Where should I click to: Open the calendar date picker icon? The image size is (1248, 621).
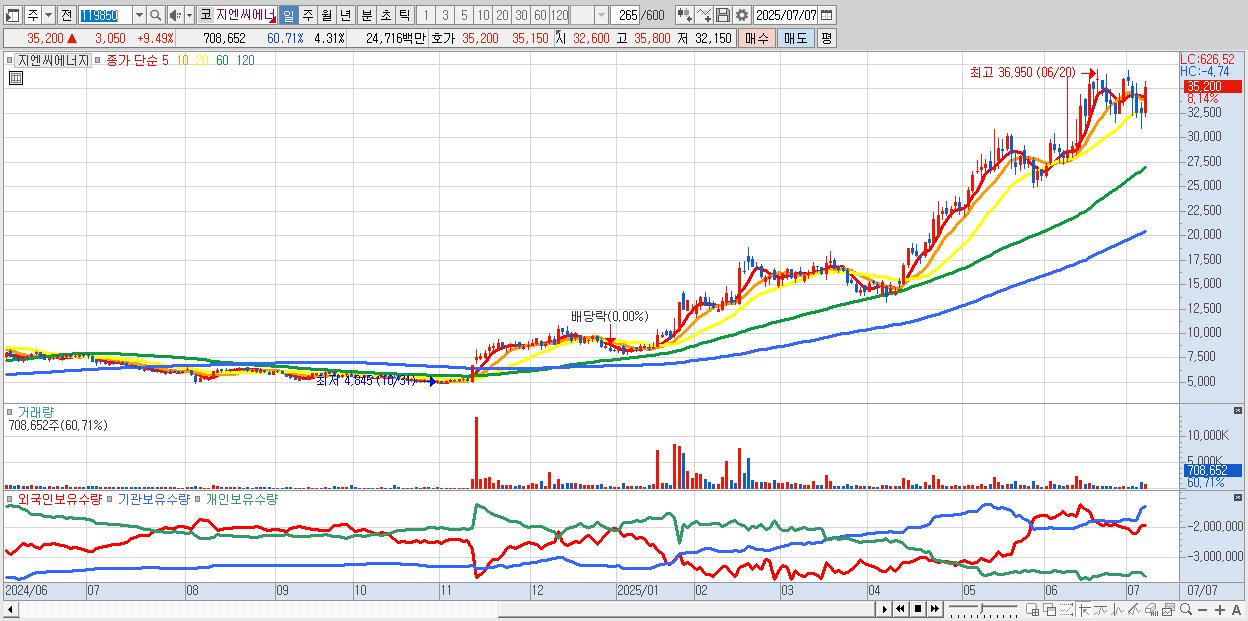826,15
